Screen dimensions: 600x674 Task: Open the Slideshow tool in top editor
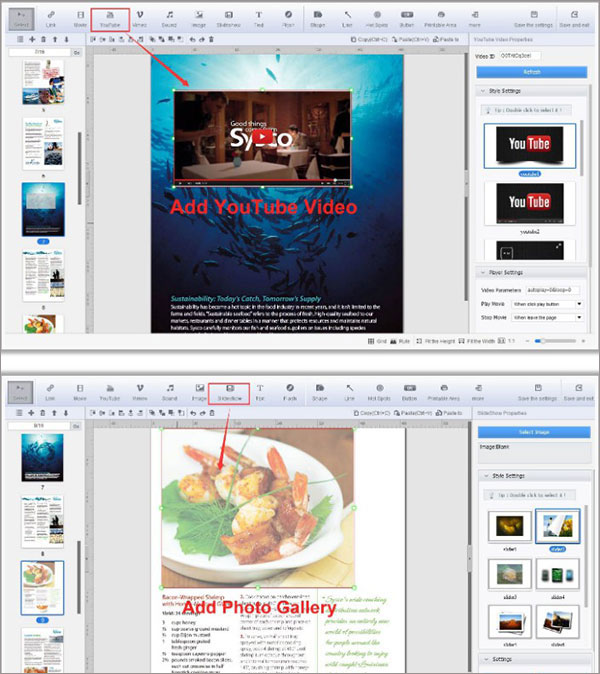(x=229, y=19)
